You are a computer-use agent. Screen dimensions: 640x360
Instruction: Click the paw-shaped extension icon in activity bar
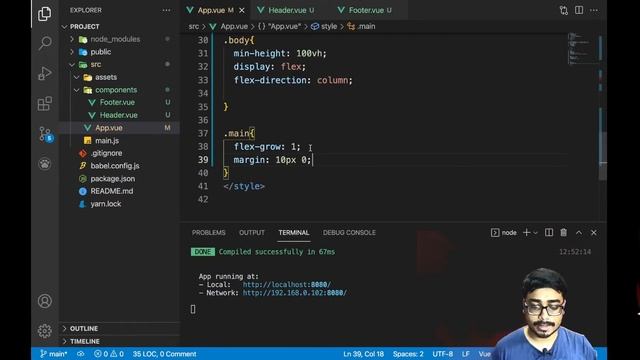pos(44,164)
